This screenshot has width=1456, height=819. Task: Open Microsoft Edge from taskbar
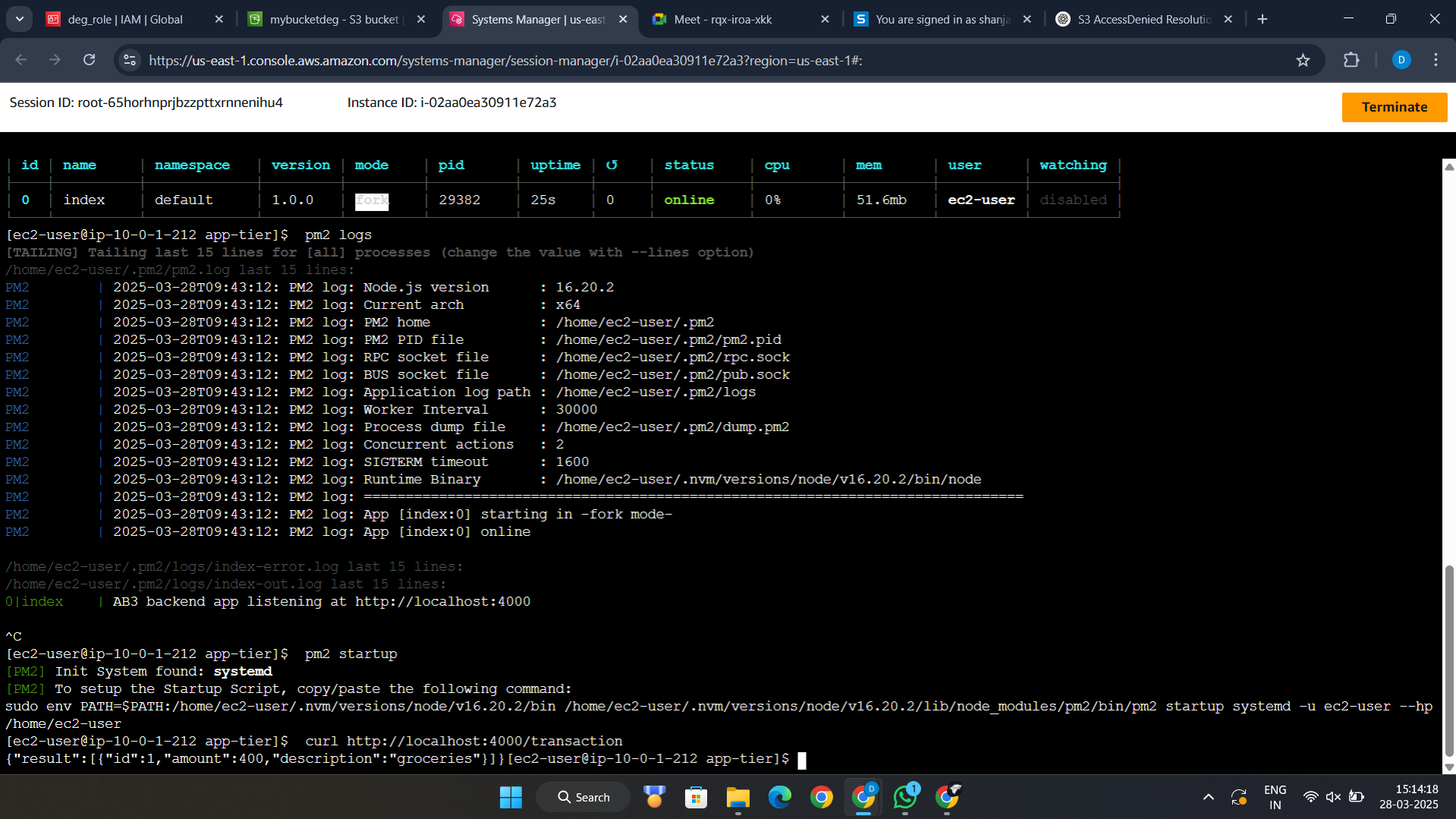point(779,798)
